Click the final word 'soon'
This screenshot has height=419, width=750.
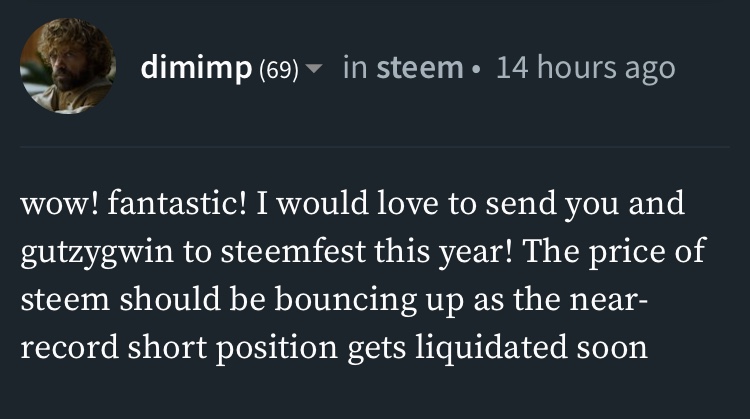(x=612, y=349)
